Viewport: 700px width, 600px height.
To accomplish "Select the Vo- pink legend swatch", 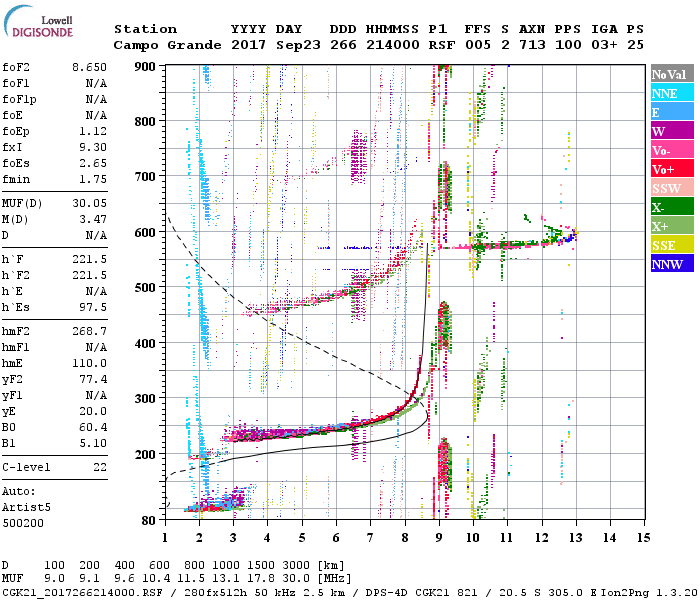I will [672, 150].
